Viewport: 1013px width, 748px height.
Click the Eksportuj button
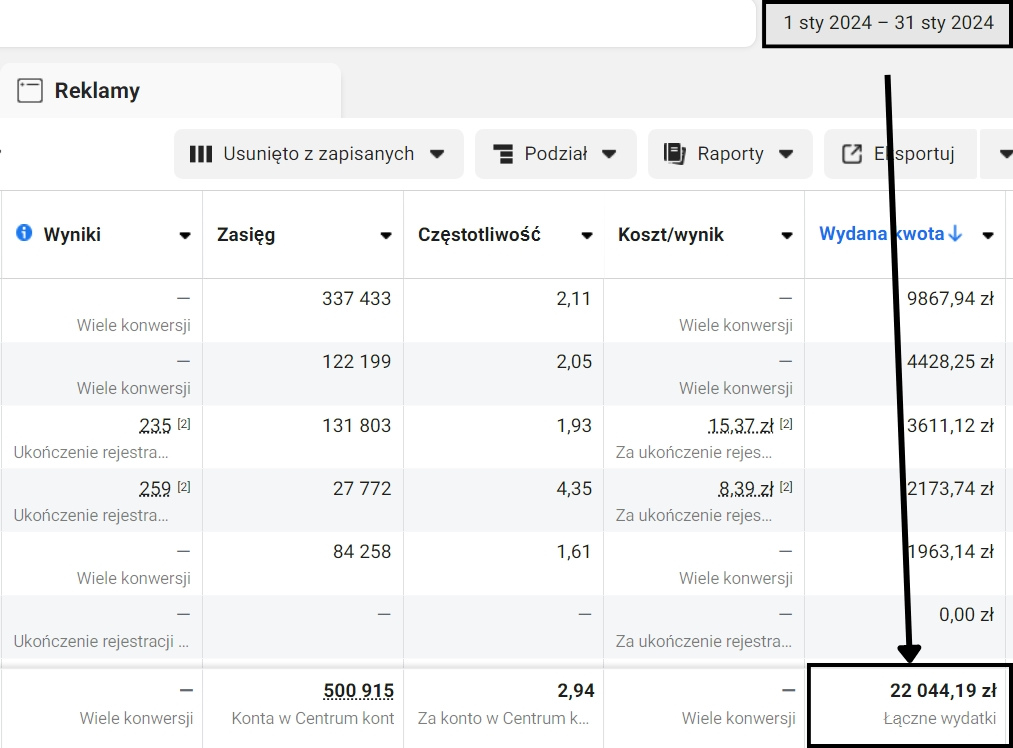901,154
